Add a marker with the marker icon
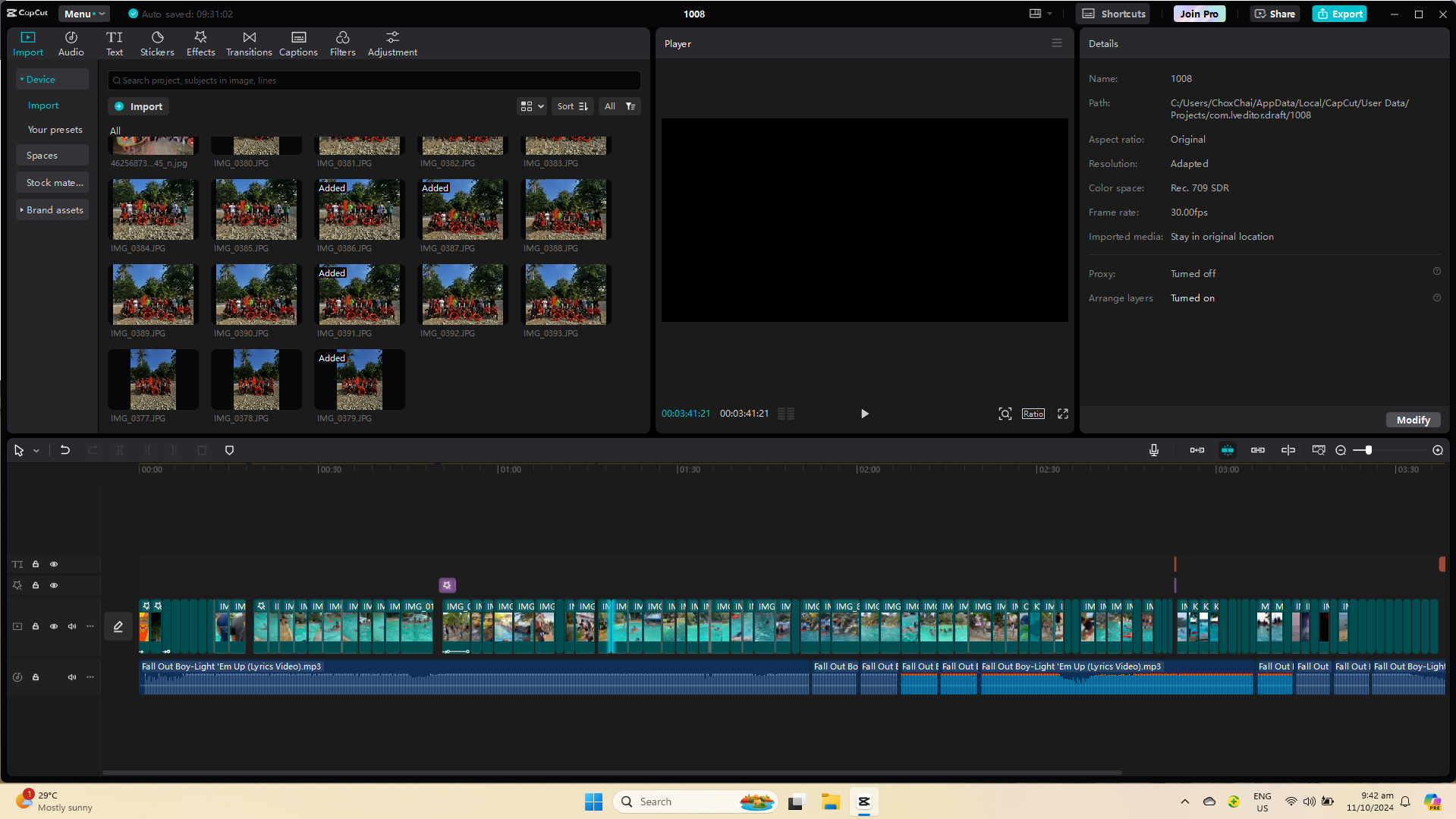The image size is (1456, 819). tap(230, 450)
